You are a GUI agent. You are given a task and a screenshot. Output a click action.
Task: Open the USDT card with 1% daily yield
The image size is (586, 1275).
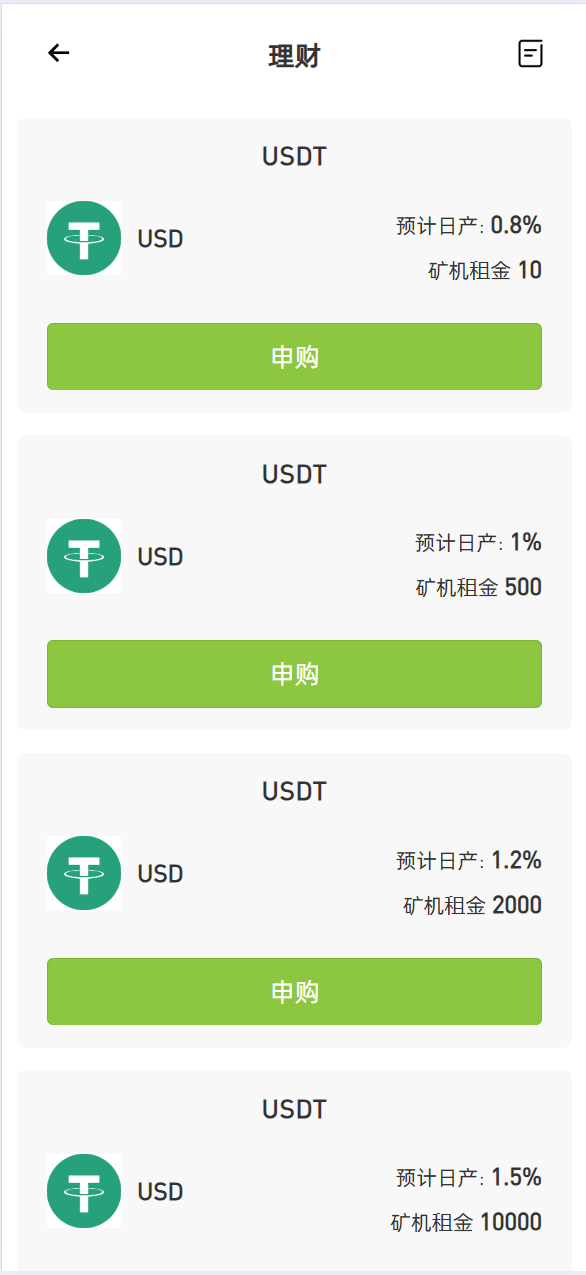[294, 582]
